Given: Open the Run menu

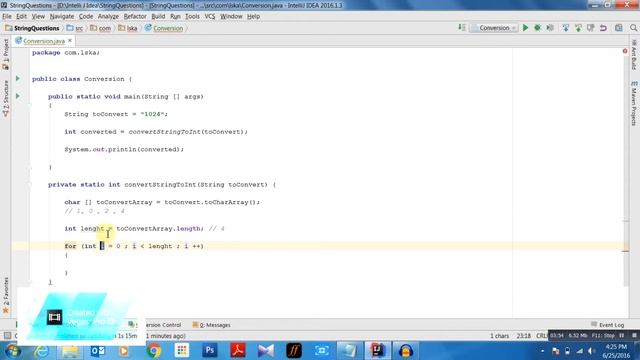Looking at the screenshot, I should (x=175, y=16).
